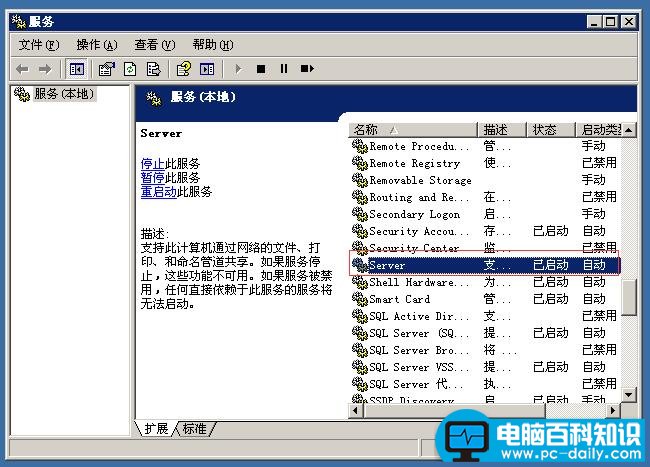This screenshot has height=467, width=650.
Task: Click the Refresh toolbar icon
Action: [130, 69]
